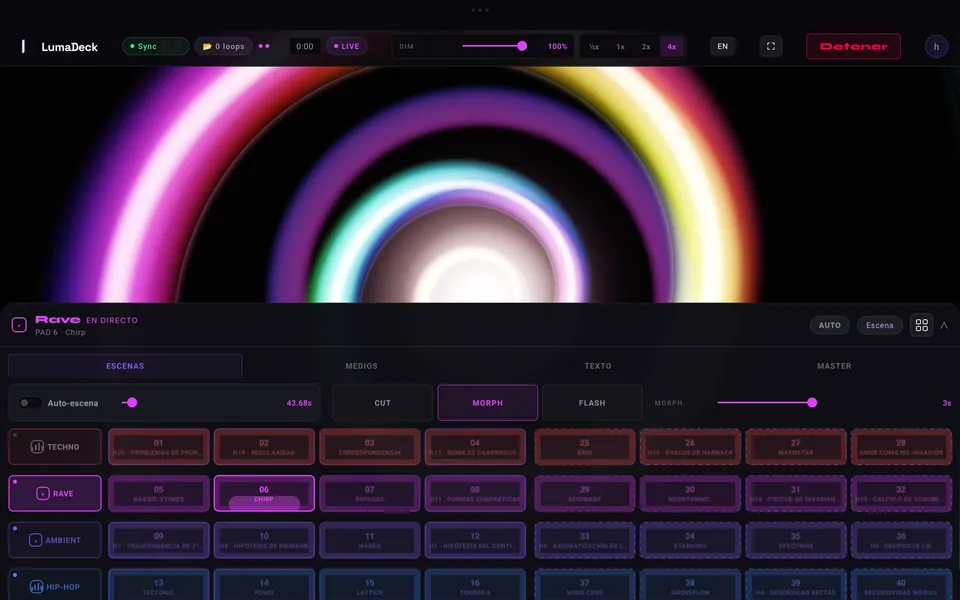Trigger scene pad 15 Lattice
The image size is (960, 600).
coord(370,586)
